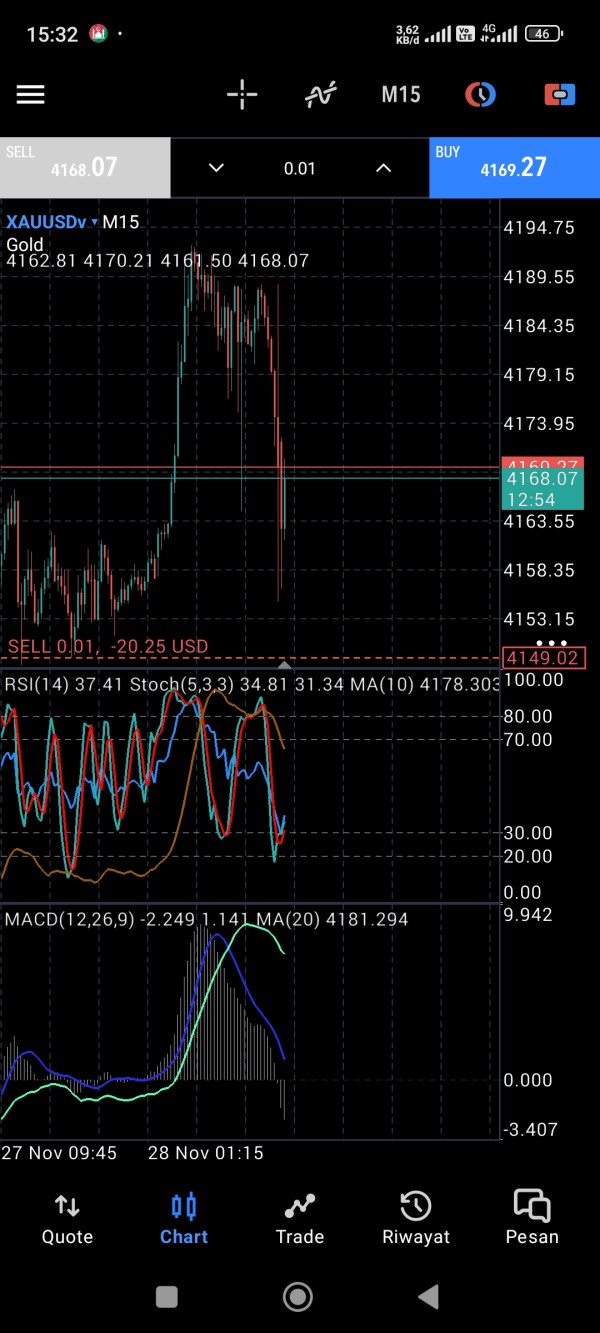The width and height of the screenshot is (600, 1333).
Task: Open the Trade tab
Action: point(299,1218)
